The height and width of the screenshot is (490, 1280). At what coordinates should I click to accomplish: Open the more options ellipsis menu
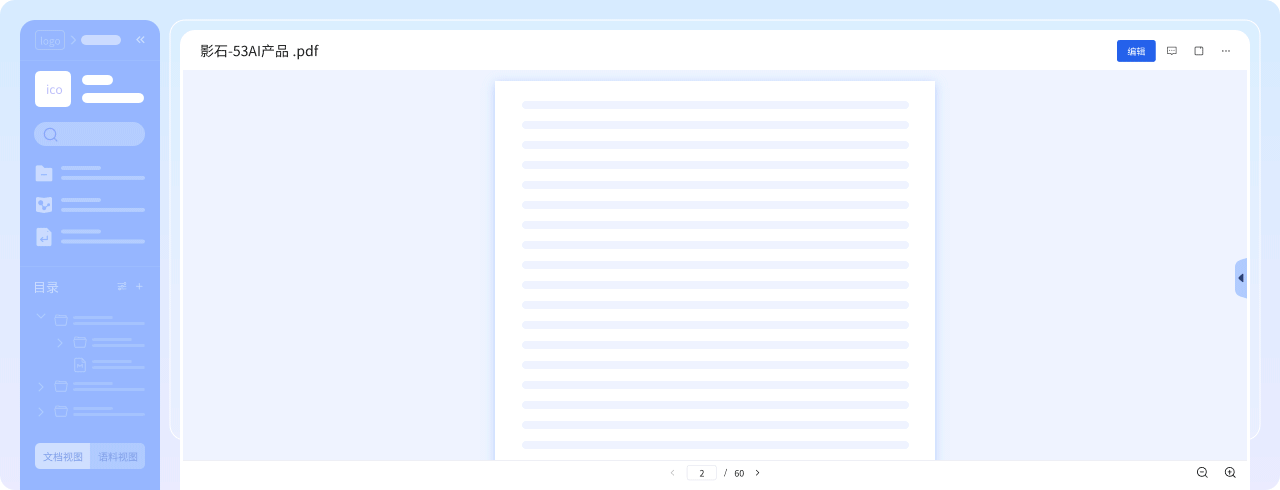[x=1226, y=51]
